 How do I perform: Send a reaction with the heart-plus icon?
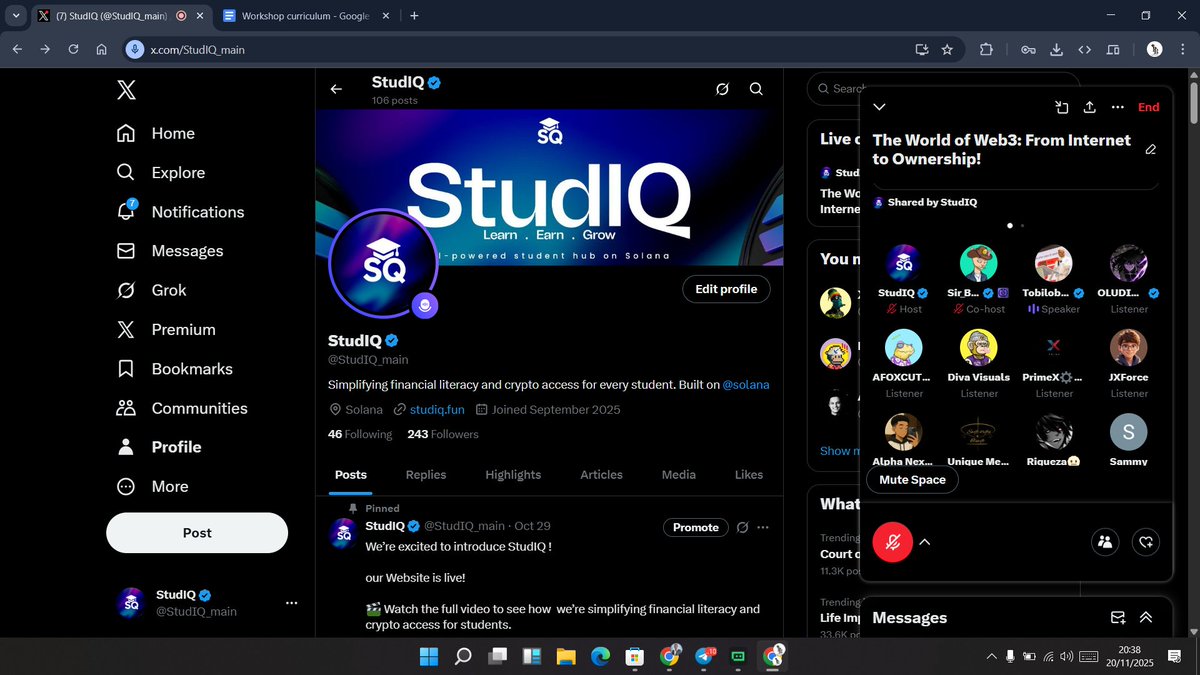point(1146,541)
